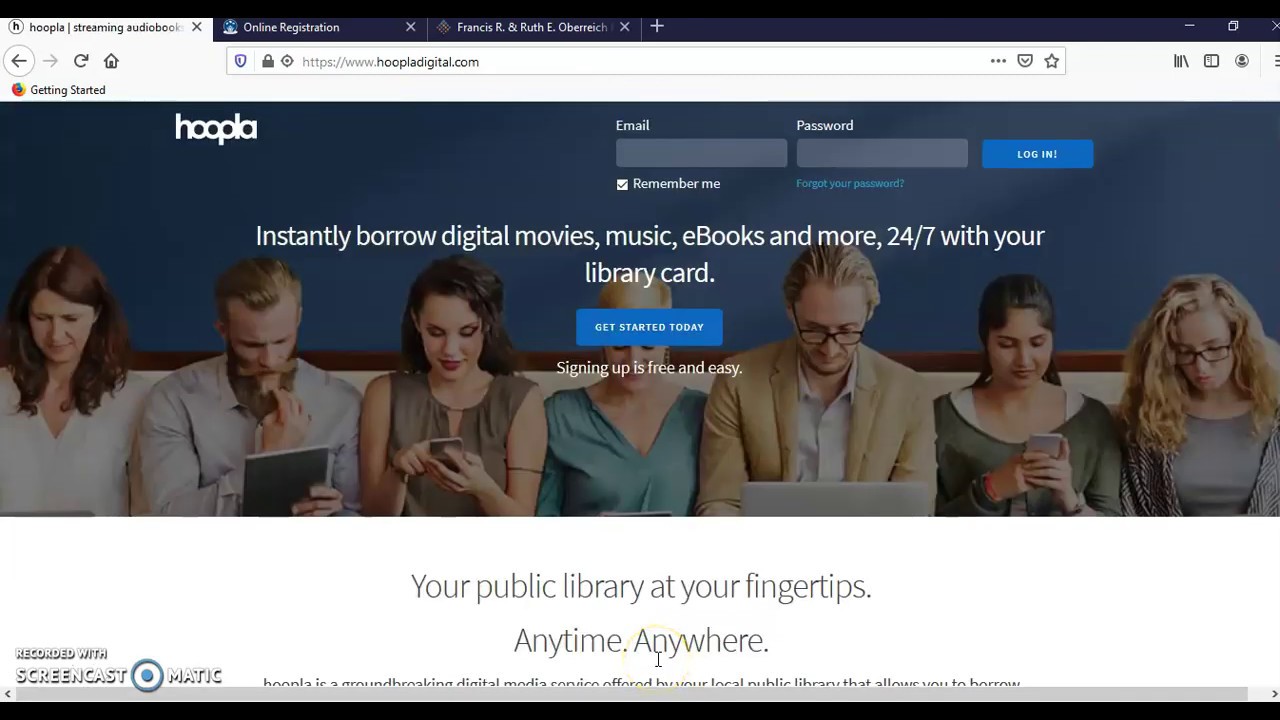The width and height of the screenshot is (1280, 720).
Task: Click into the Password field
Action: tap(882, 153)
